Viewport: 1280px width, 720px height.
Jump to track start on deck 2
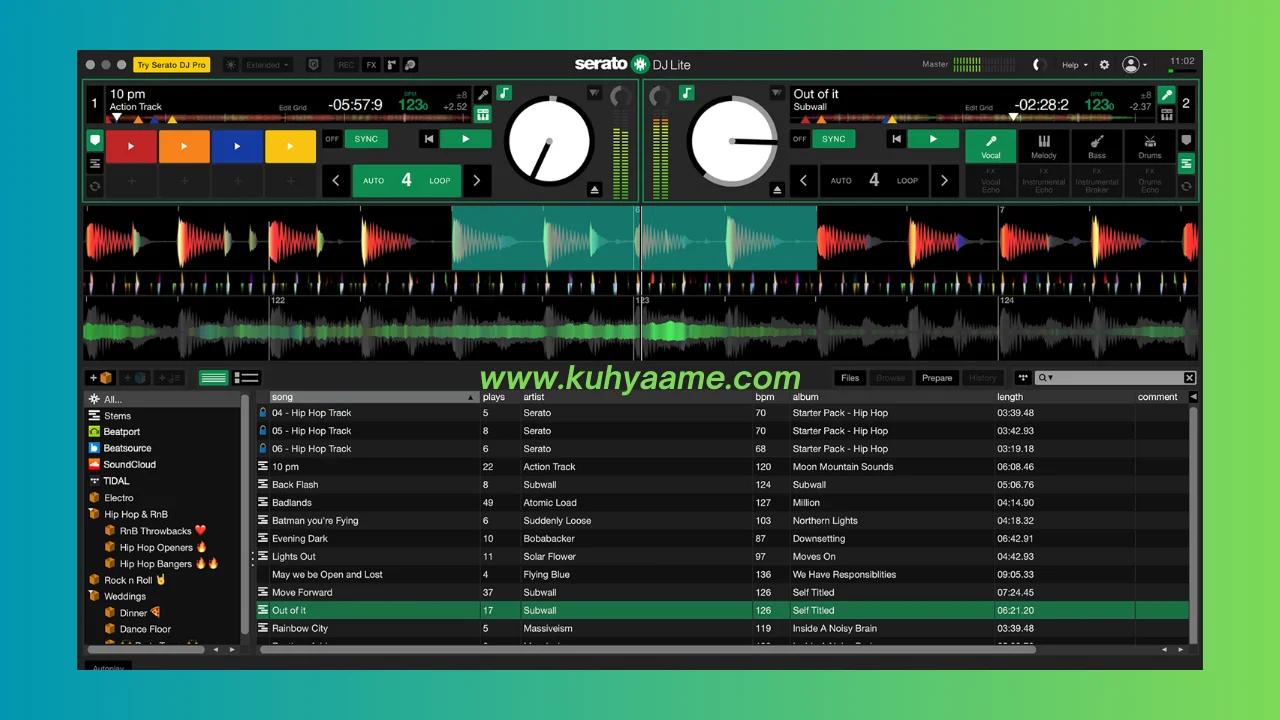point(897,139)
